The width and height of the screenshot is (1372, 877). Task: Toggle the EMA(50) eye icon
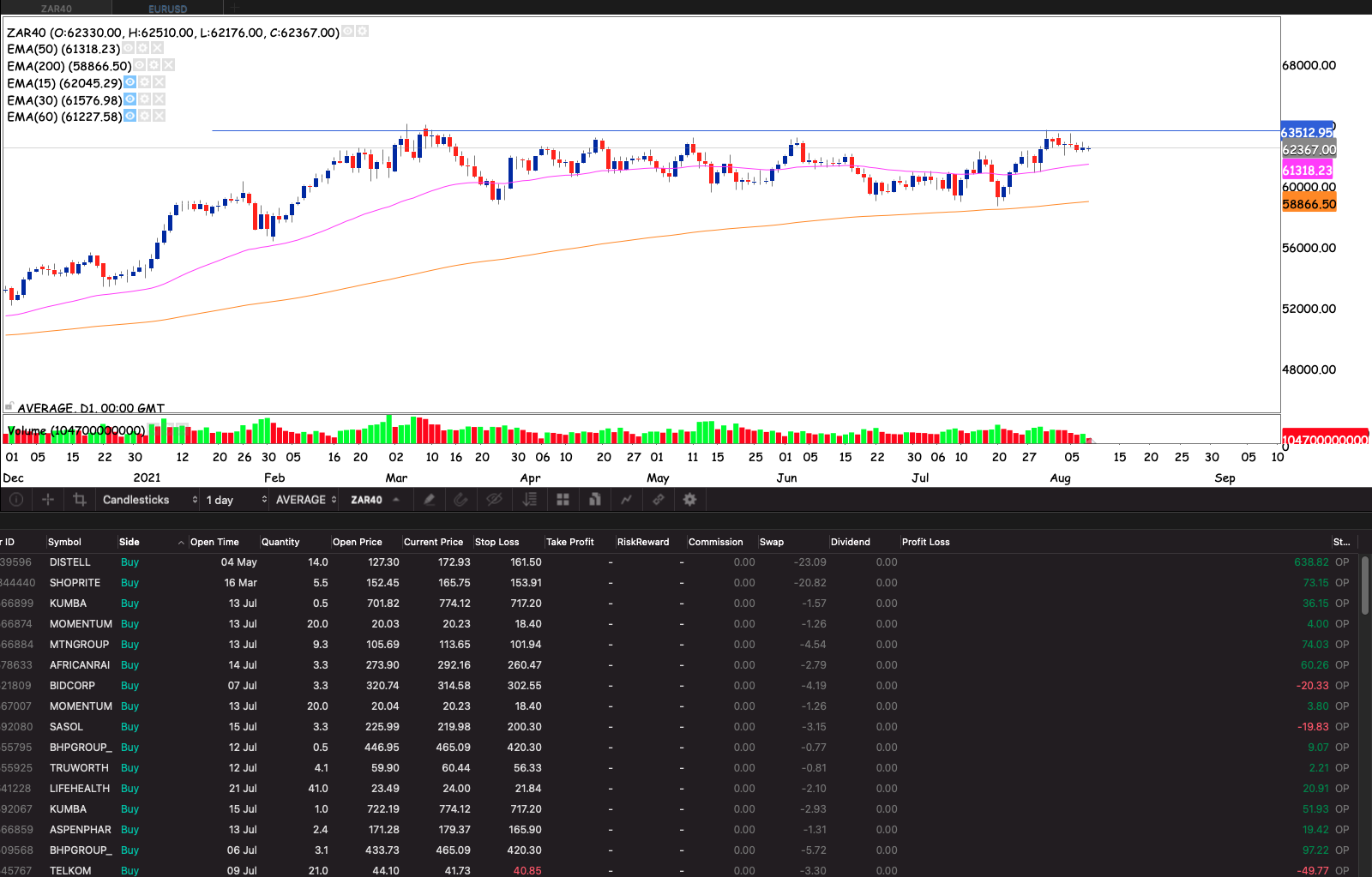(x=129, y=49)
